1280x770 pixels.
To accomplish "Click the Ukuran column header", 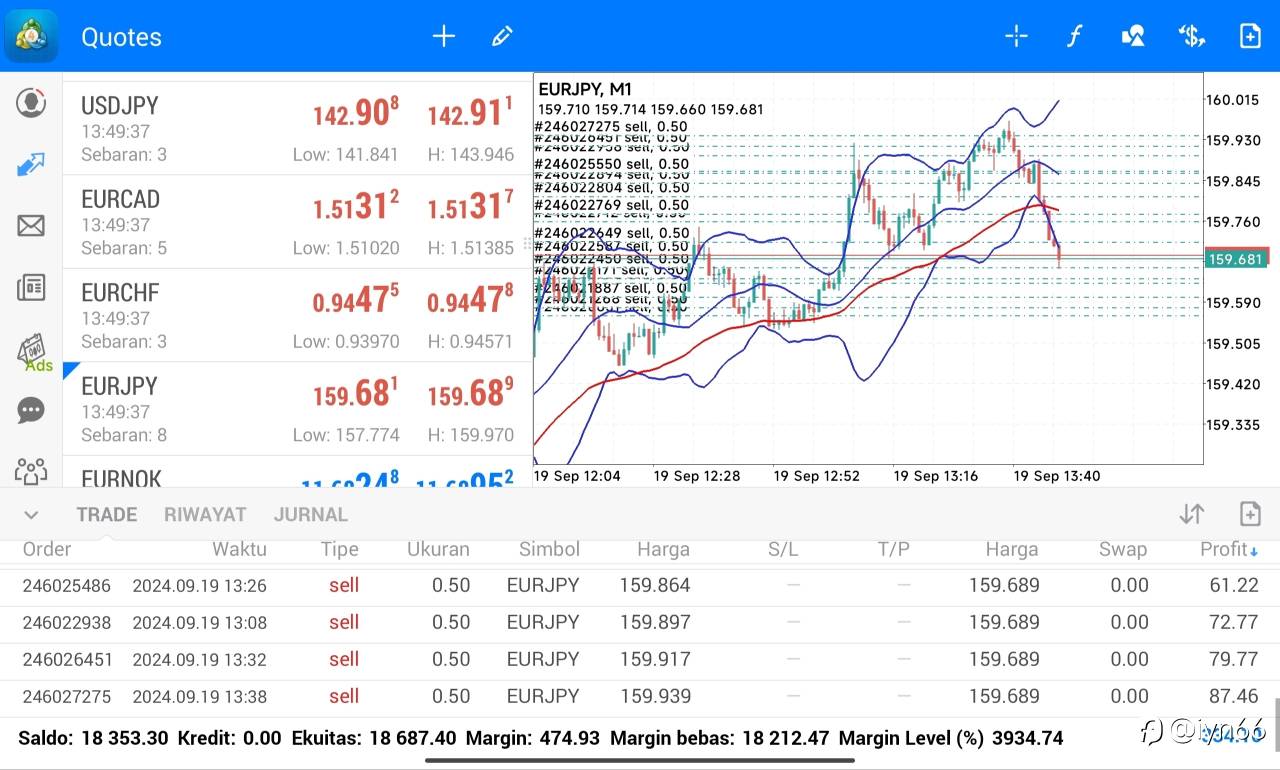I will [x=438, y=549].
